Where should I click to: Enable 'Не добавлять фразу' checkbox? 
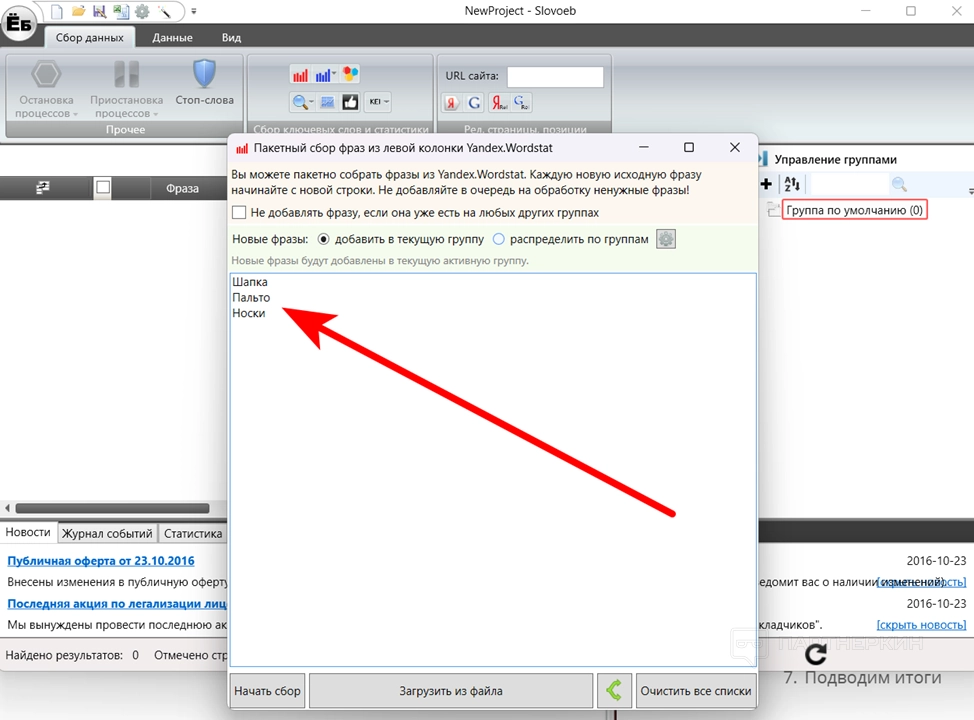[x=239, y=212]
